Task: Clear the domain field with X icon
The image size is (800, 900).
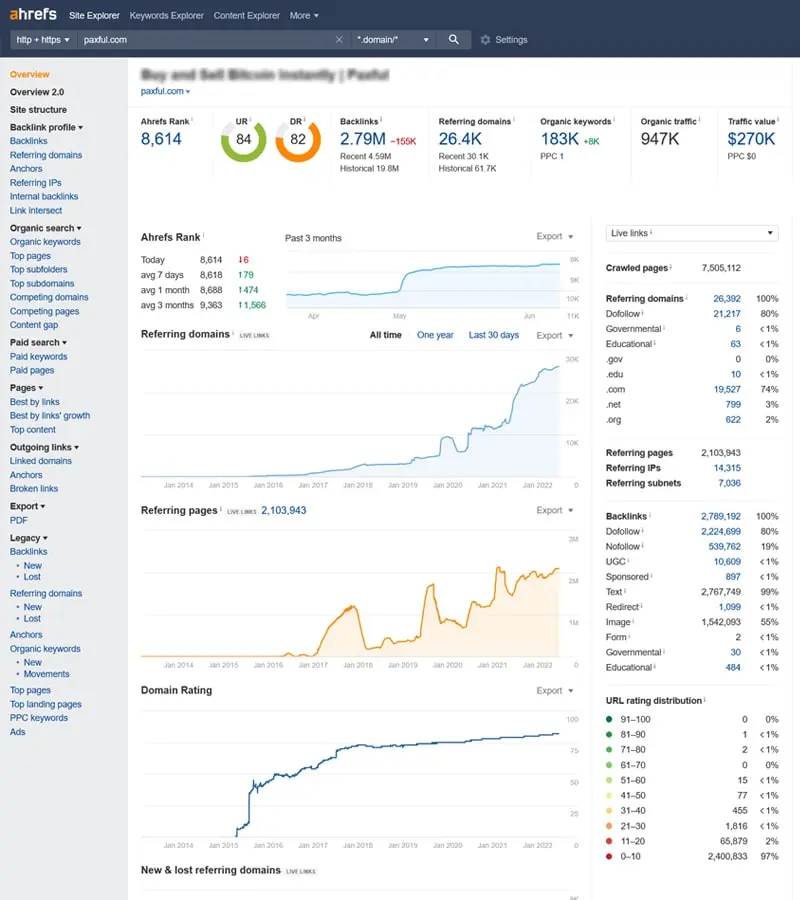Action: (339, 40)
